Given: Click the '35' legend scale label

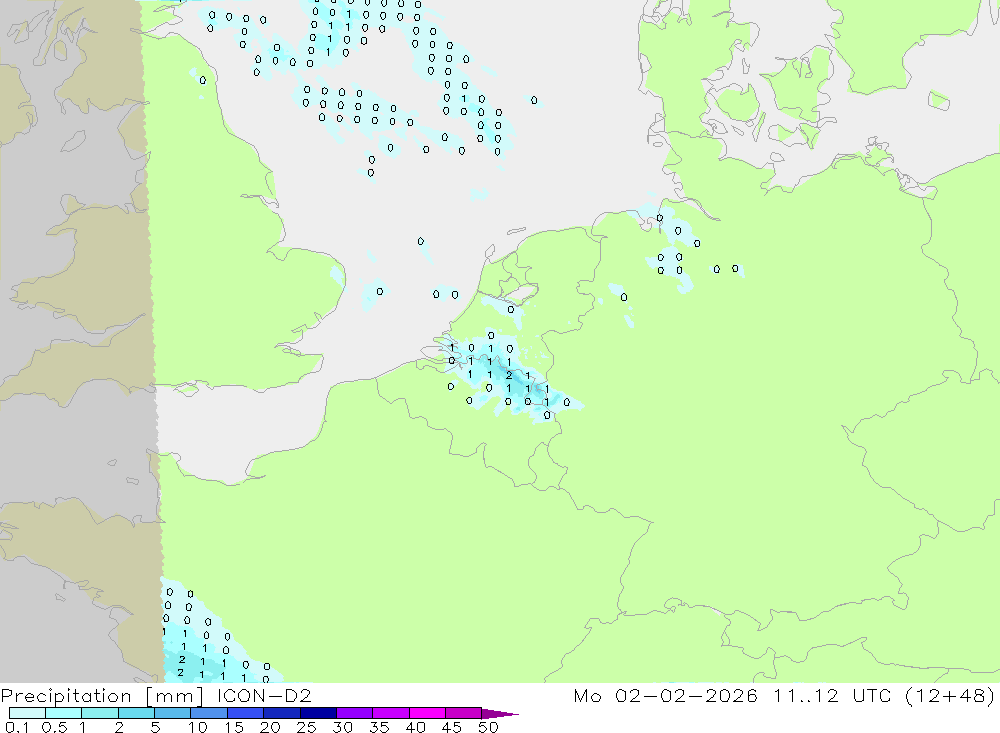Looking at the screenshot, I should [x=379, y=727].
